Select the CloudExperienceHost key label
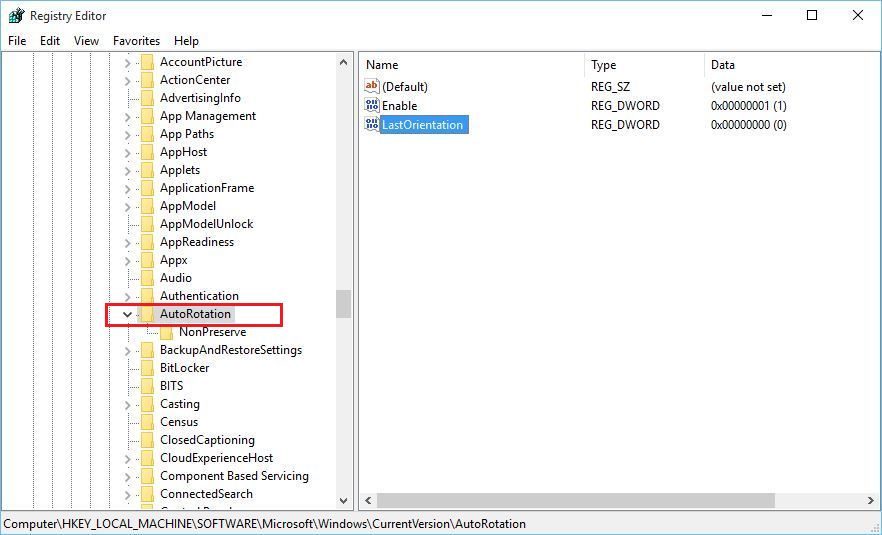 (x=217, y=458)
